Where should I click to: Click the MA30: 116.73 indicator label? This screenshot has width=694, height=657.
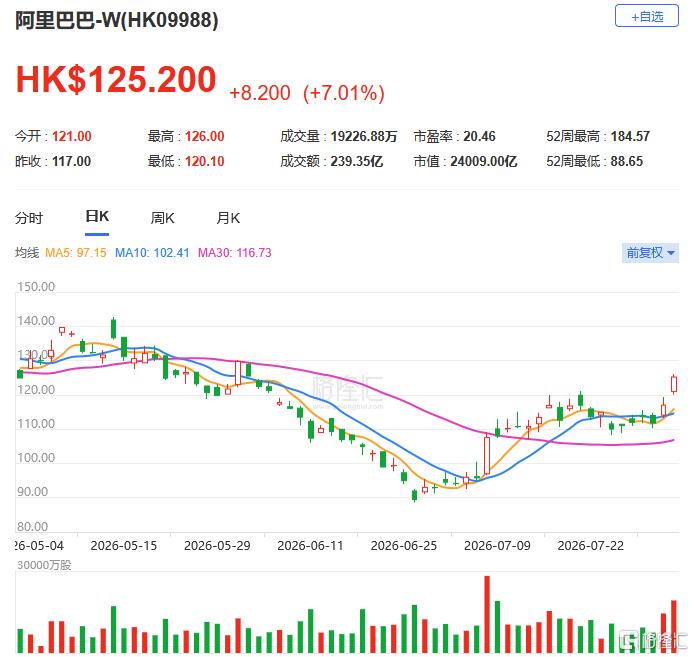(235, 253)
